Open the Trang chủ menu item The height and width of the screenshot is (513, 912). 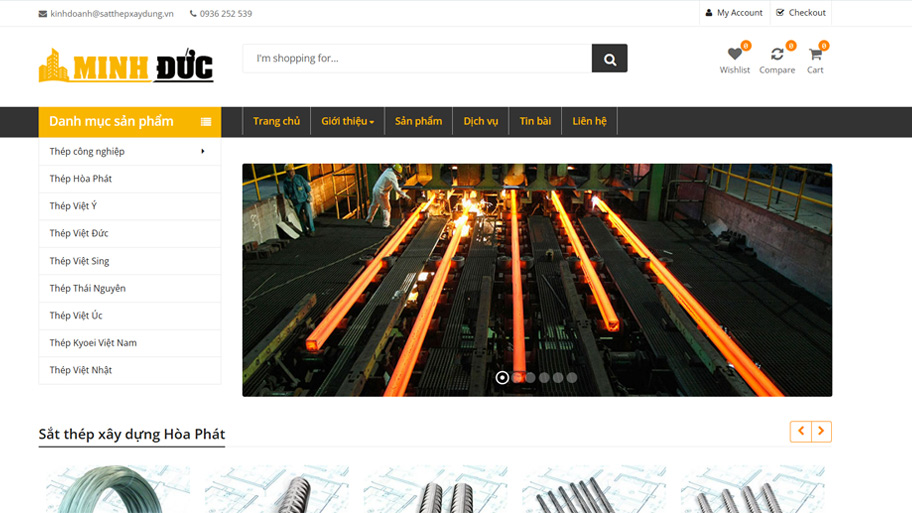pyautogui.click(x=276, y=121)
